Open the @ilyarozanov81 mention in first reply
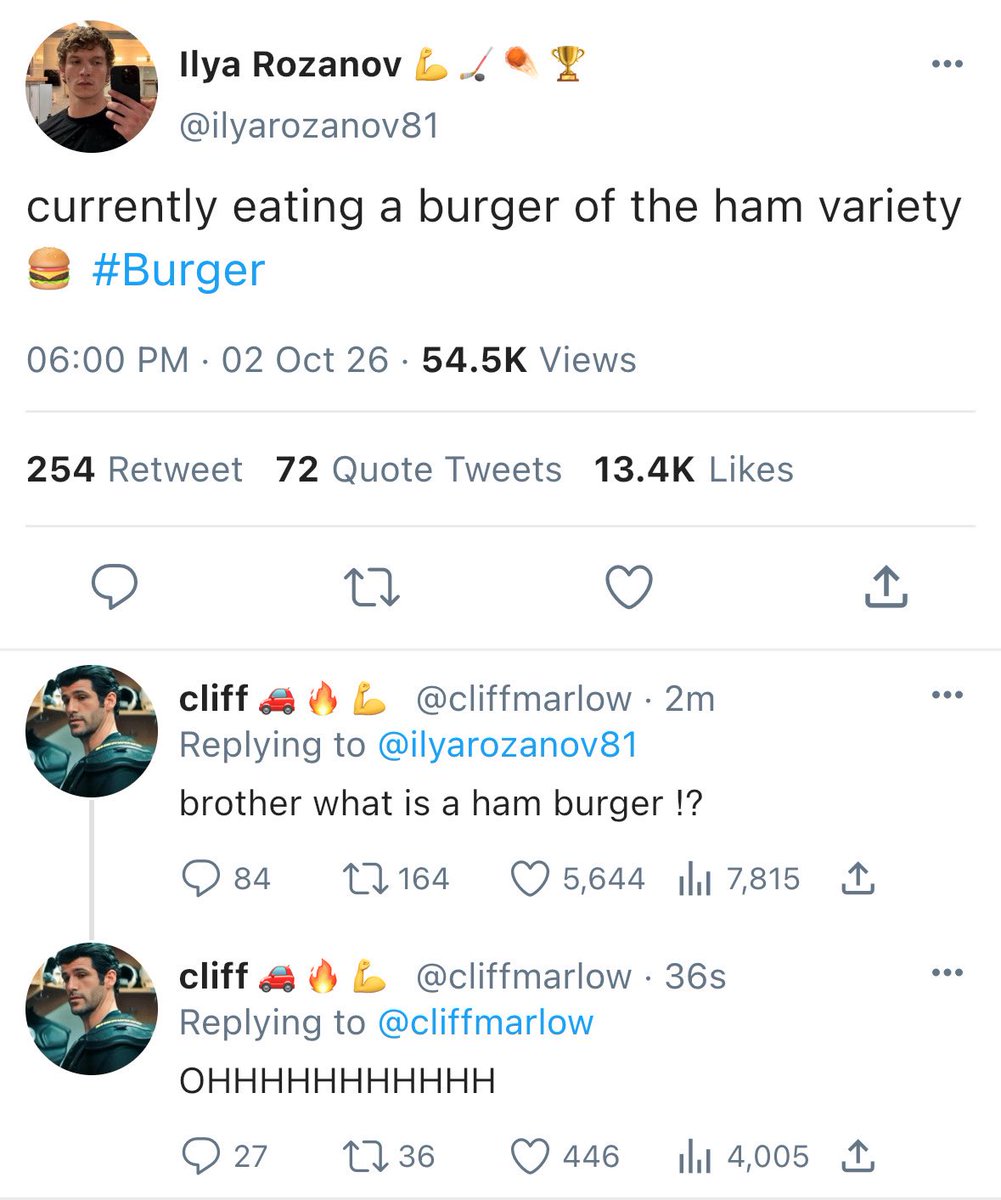Viewport: 1001px width, 1200px height. [x=508, y=745]
